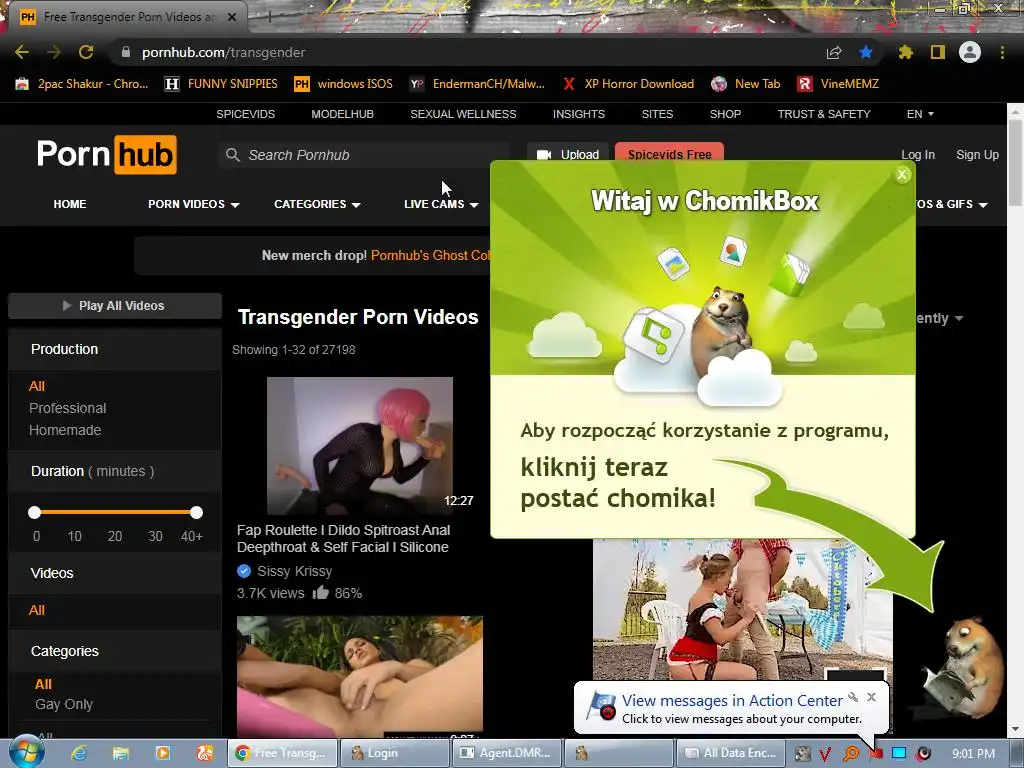Image resolution: width=1024 pixels, height=768 pixels.
Task: Click the verified badge beside Sissy Krissy
Action: (244, 571)
